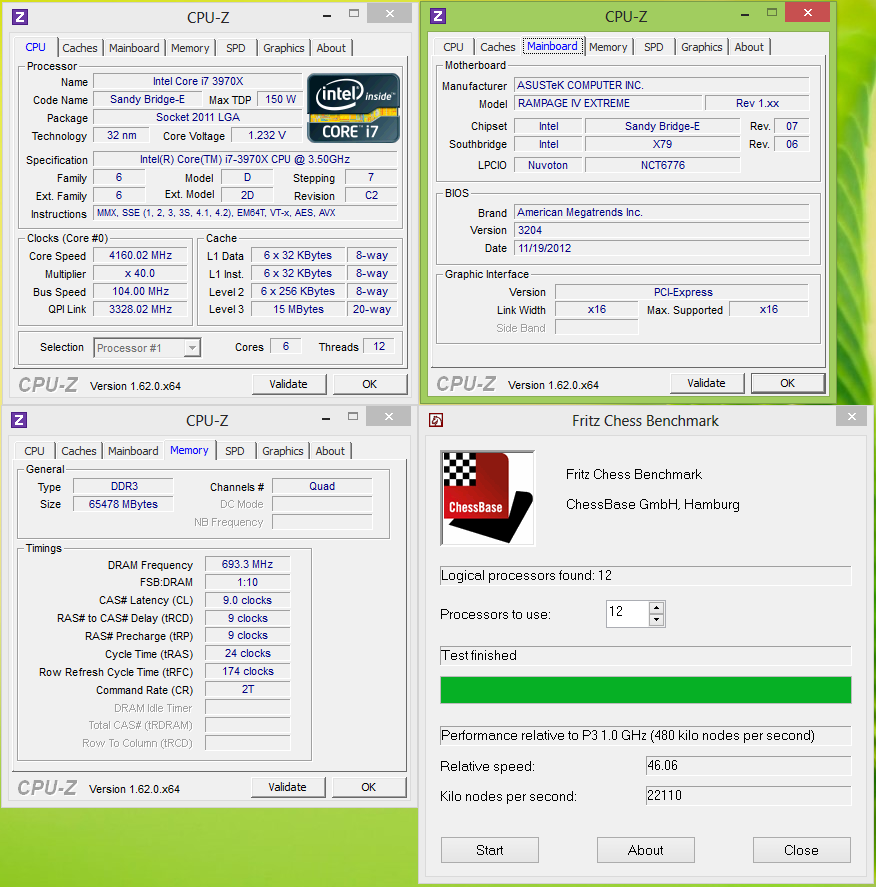Viewport: 876px width, 887px height.
Task: Open Graphics tab in the Memory timings window
Action: pos(283,451)
